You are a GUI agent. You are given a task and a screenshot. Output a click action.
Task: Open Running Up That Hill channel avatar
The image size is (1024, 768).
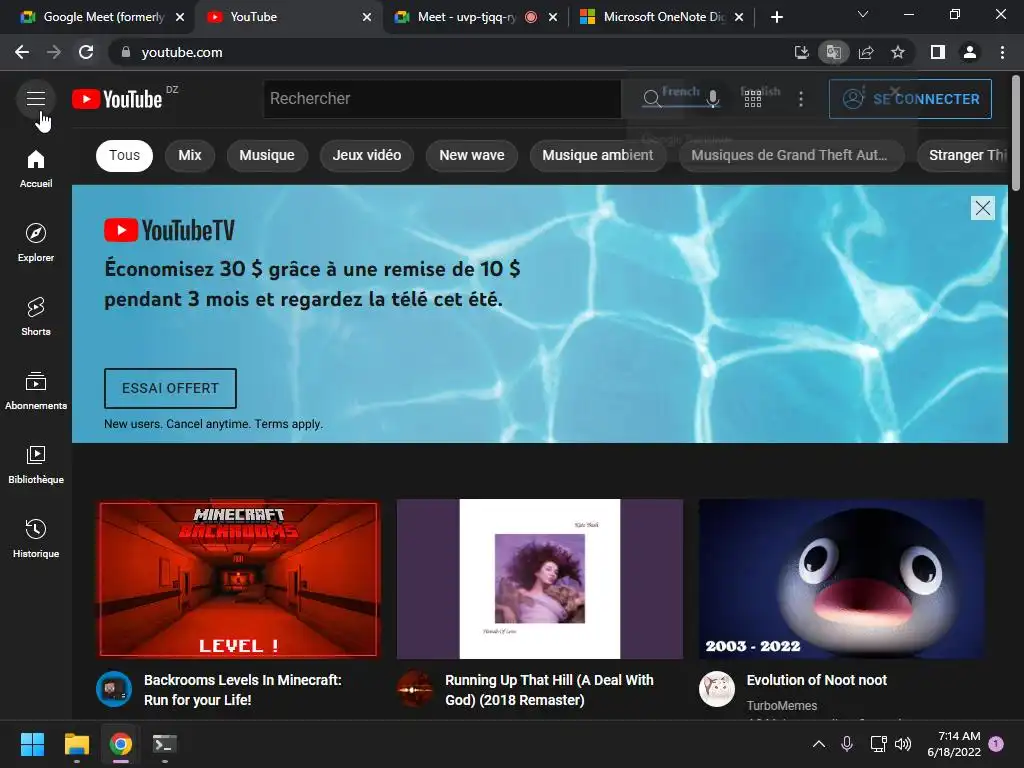click(415, 689)
